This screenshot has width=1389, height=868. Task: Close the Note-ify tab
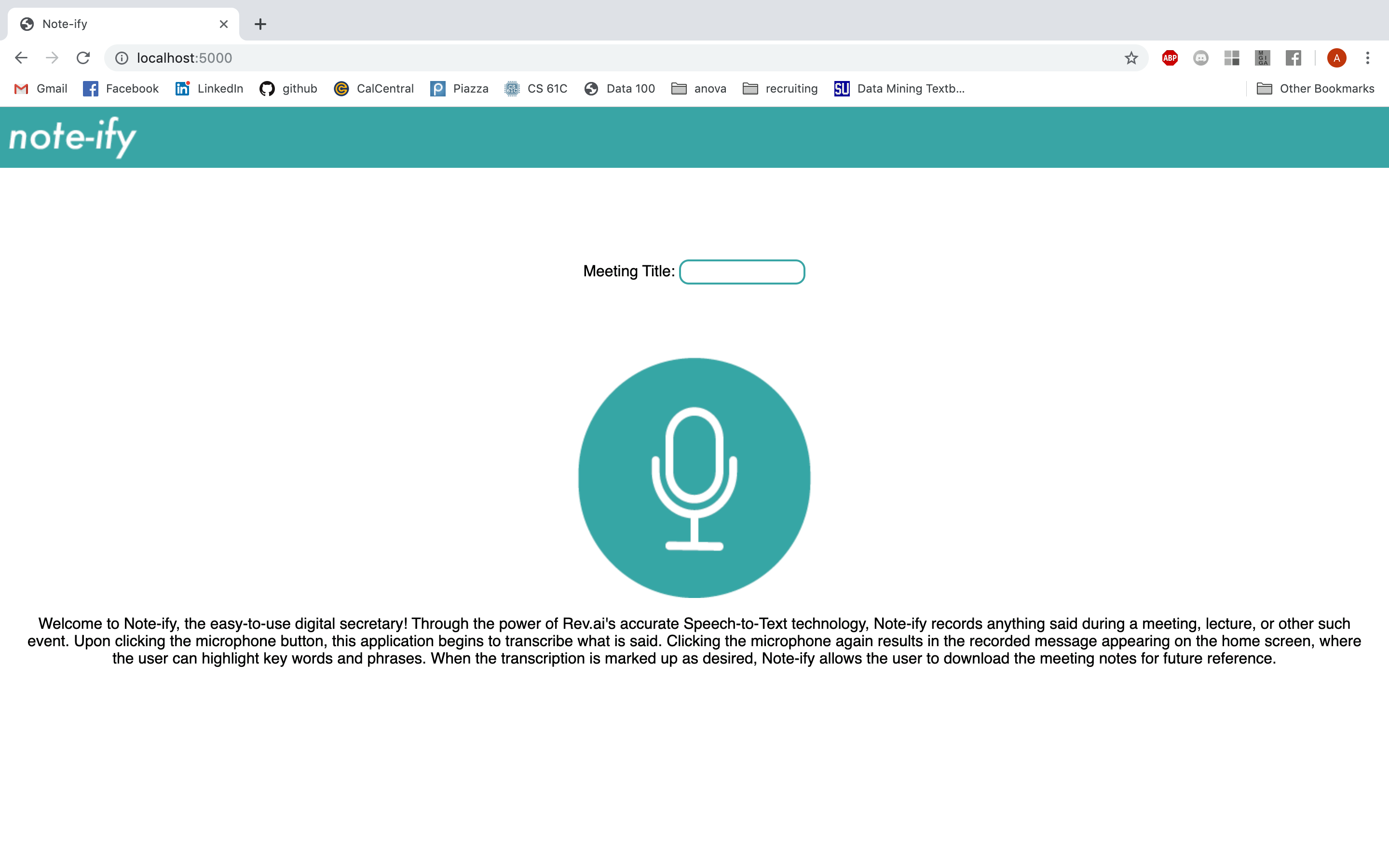point(224,24)
